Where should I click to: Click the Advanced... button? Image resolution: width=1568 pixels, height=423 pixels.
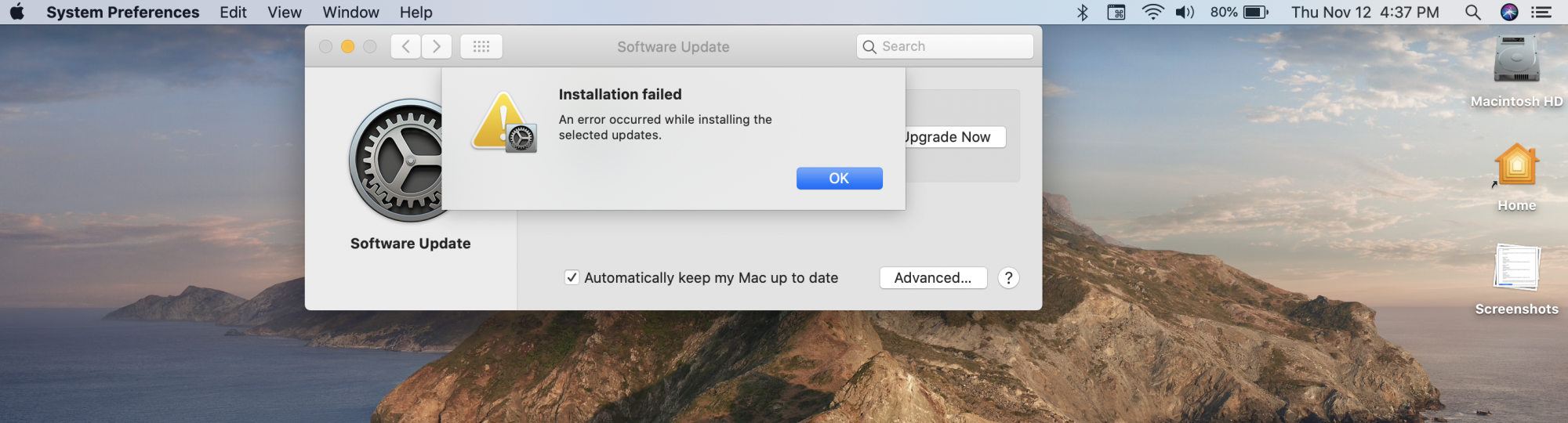tap(933, 277)
